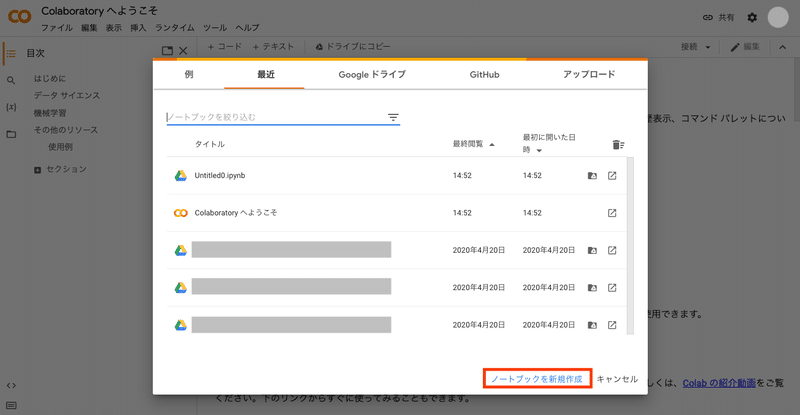The image size is (800, 415).
Task: Open the ヘルプ menu
Action: click(x=247, y=28)
